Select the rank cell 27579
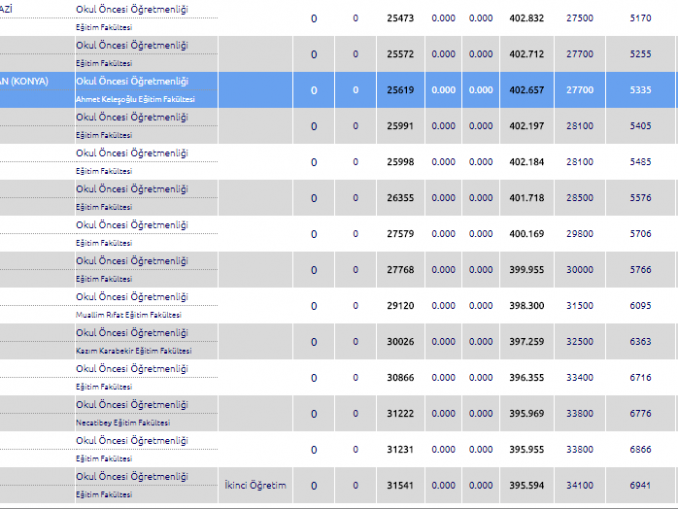This screenshot has height=509, width=678. (x=400, y=234)
